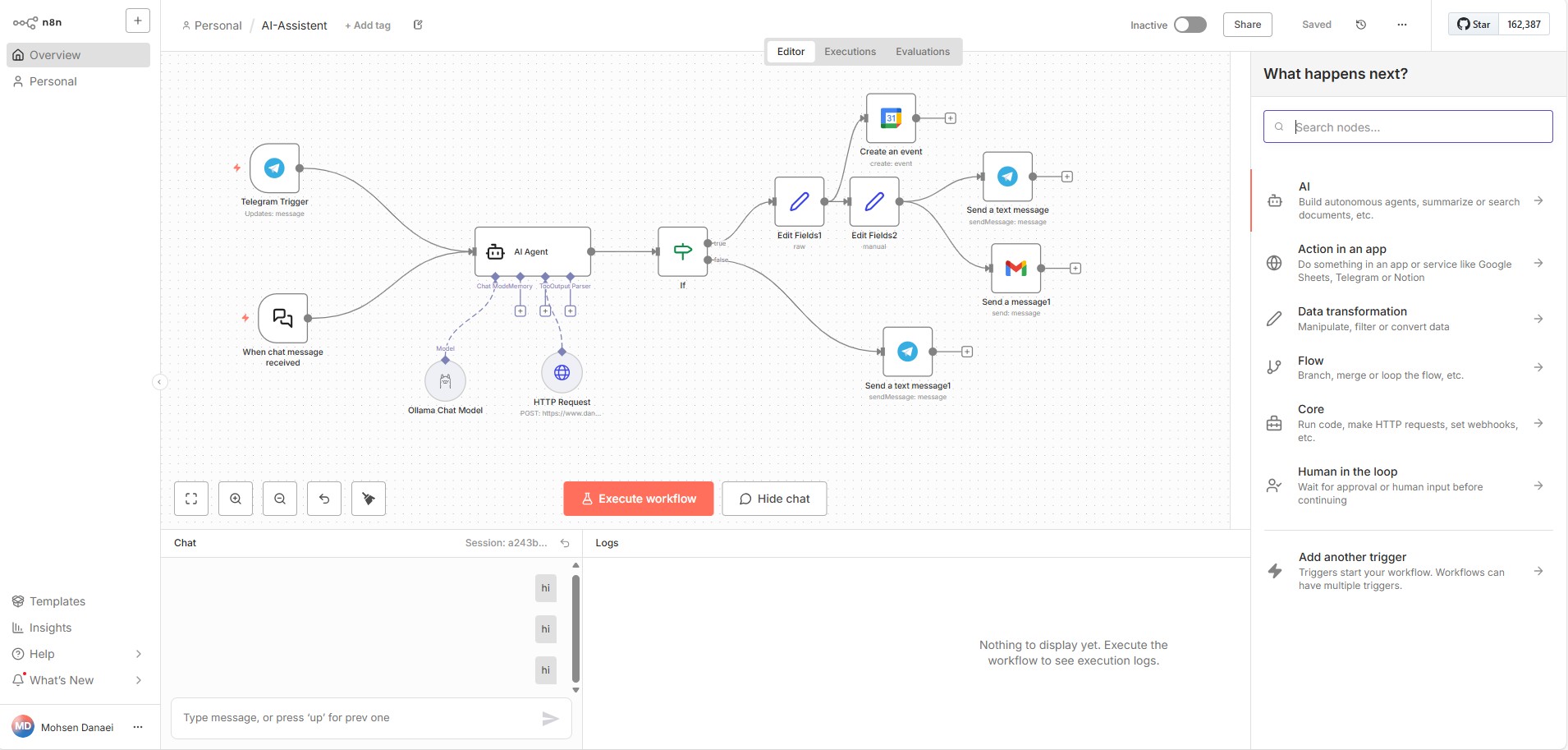
Task: Click the tidy up nodes broom icon
Action: (369, 499)
